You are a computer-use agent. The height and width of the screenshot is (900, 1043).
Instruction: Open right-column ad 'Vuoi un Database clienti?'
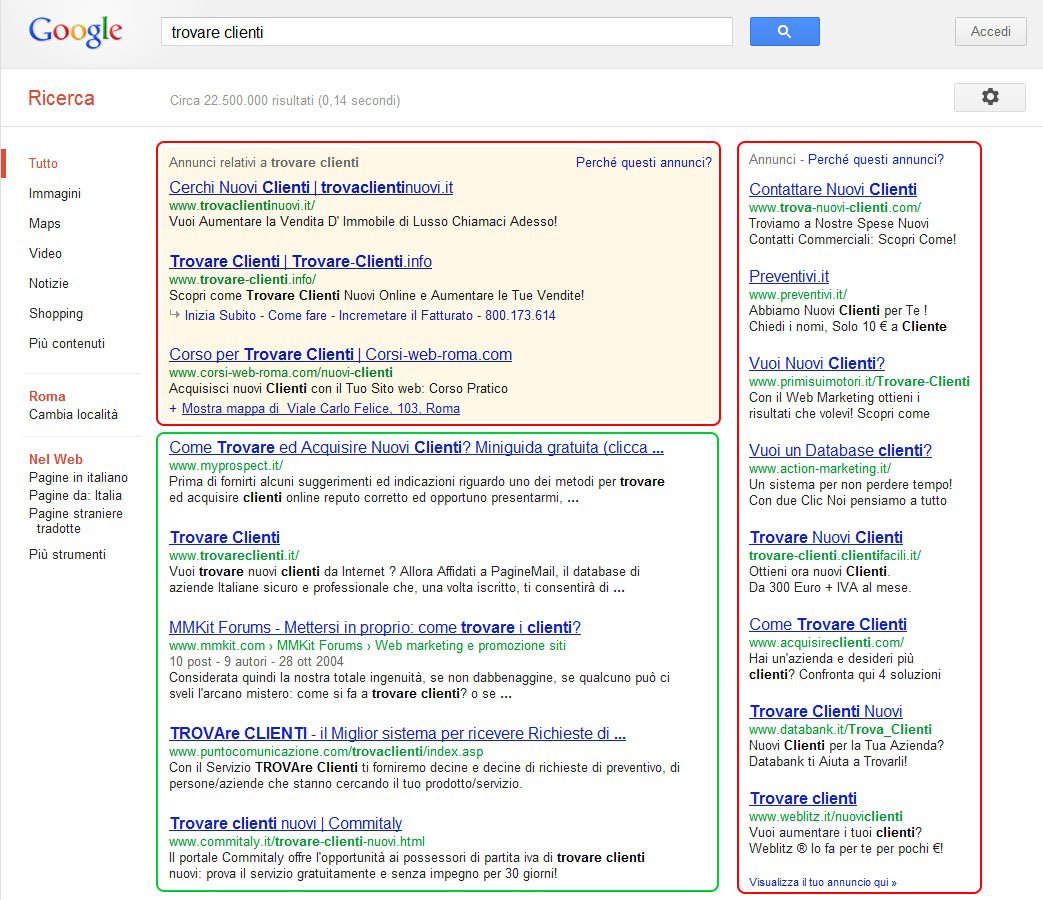point(840,451)
